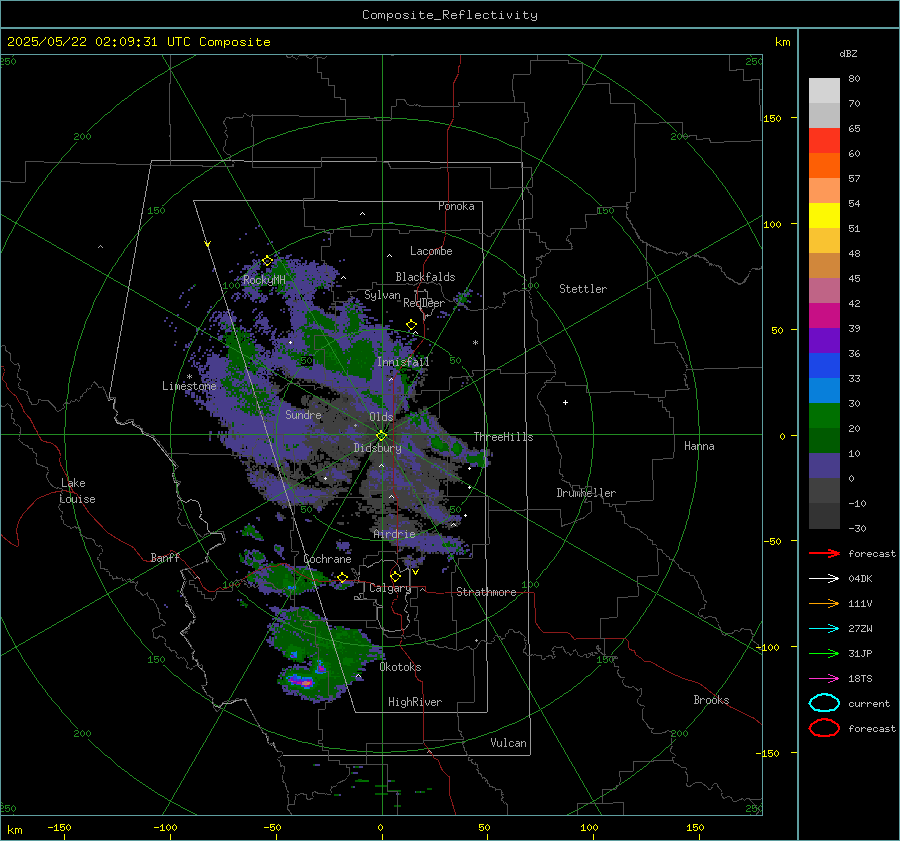
Task: Pick the bright yellow 51-54 dBZ swatch
Action: pos(824,216)
